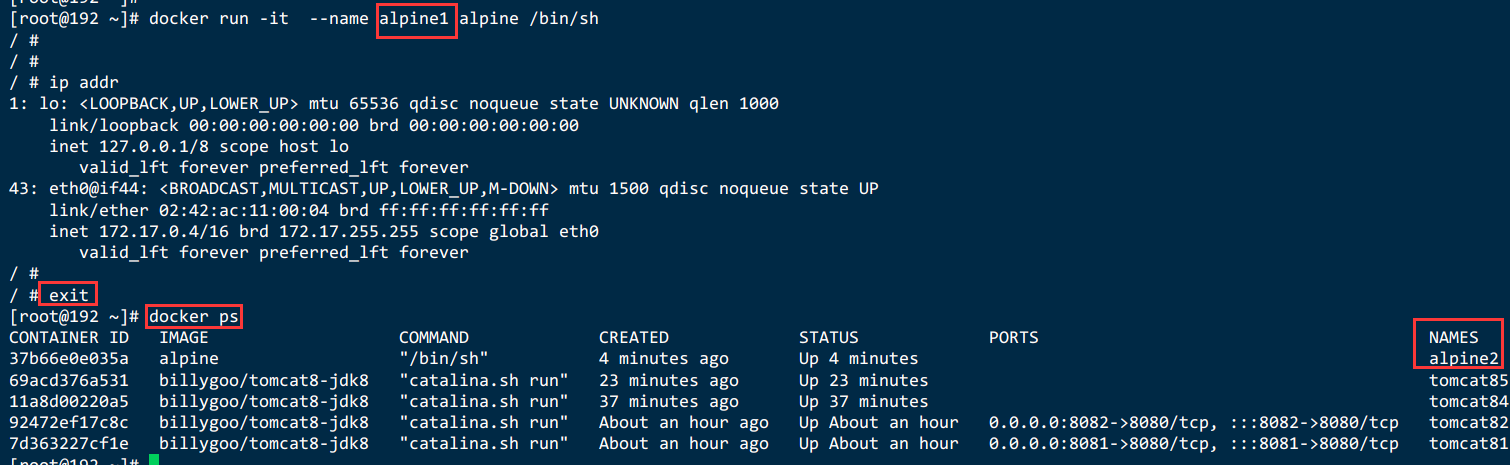
Task: Select the alpine2 container name
Action: point(1463,359)
